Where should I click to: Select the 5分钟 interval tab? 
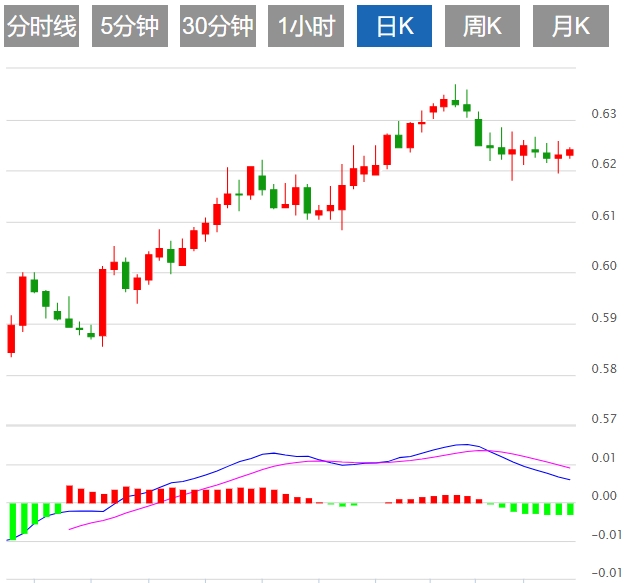tap(130, 26)
